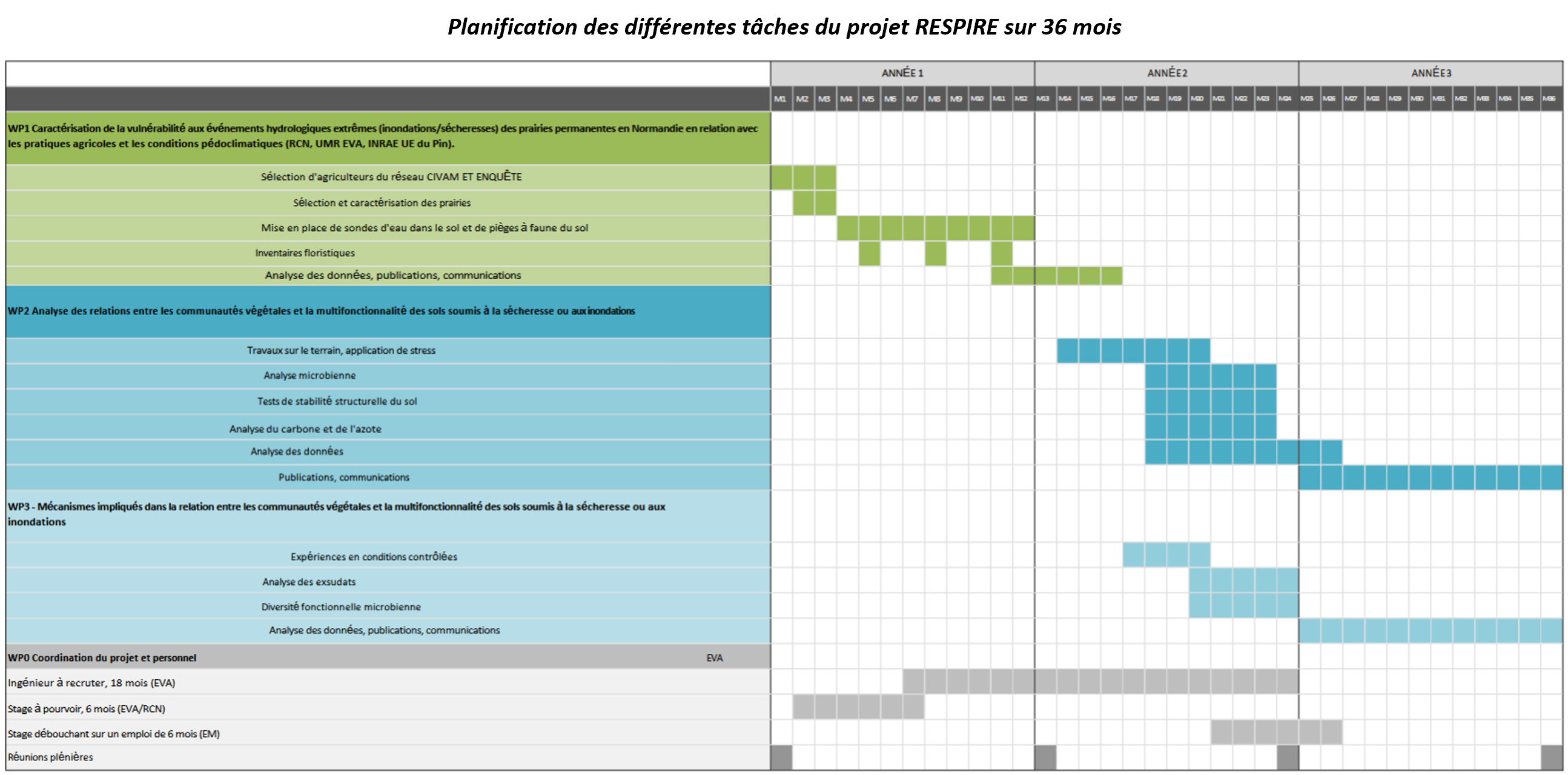Click the grey Stage à pourvoir bar

tap(858, 707)
